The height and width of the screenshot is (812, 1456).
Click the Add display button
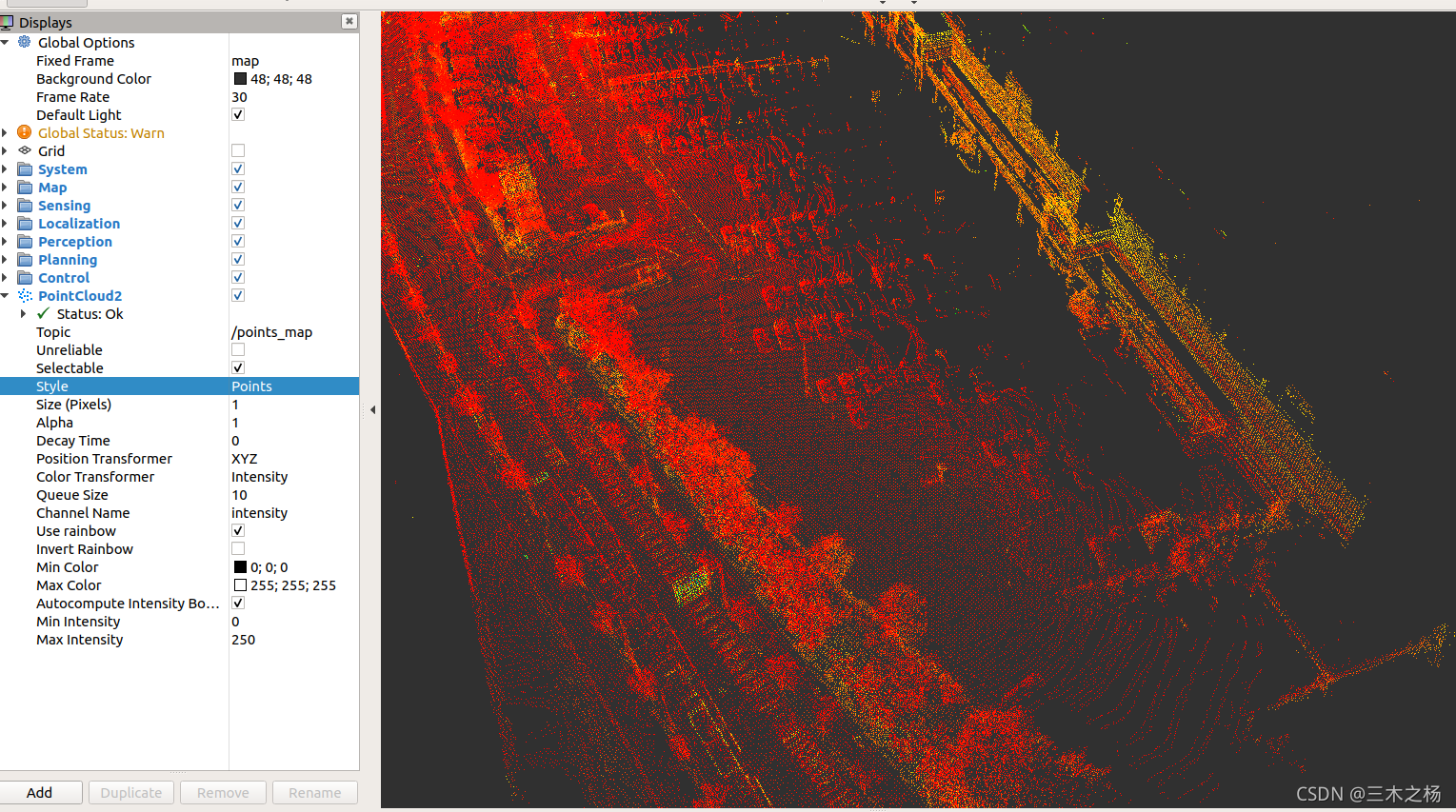[40, 792]
